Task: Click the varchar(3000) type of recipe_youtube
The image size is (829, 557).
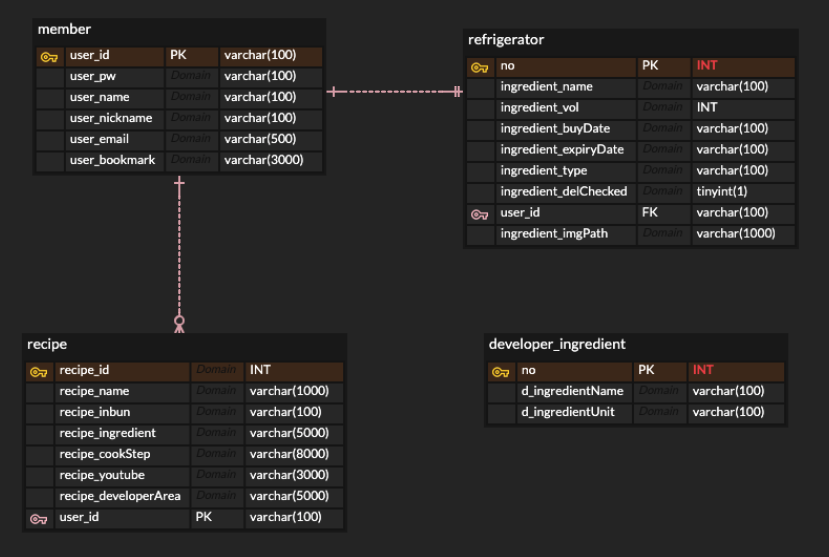Action: (x=289, y=475)
